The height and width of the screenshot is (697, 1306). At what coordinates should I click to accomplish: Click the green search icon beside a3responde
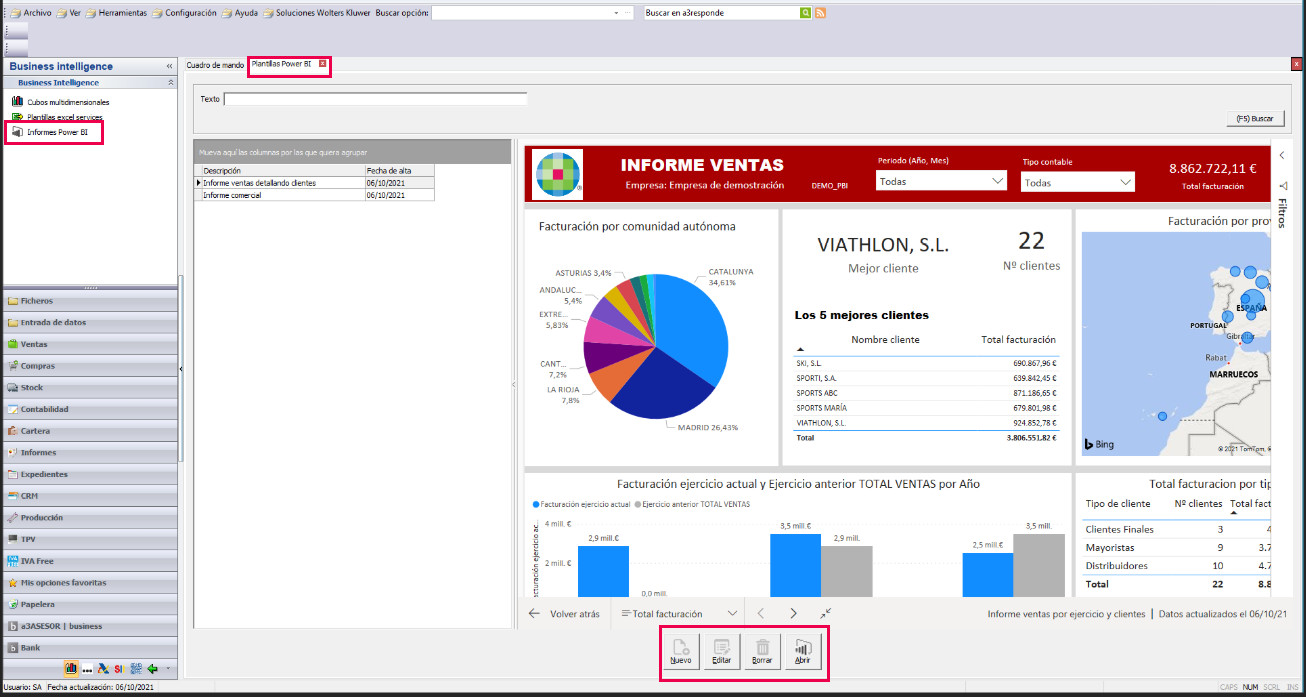[x=805, y=13]
